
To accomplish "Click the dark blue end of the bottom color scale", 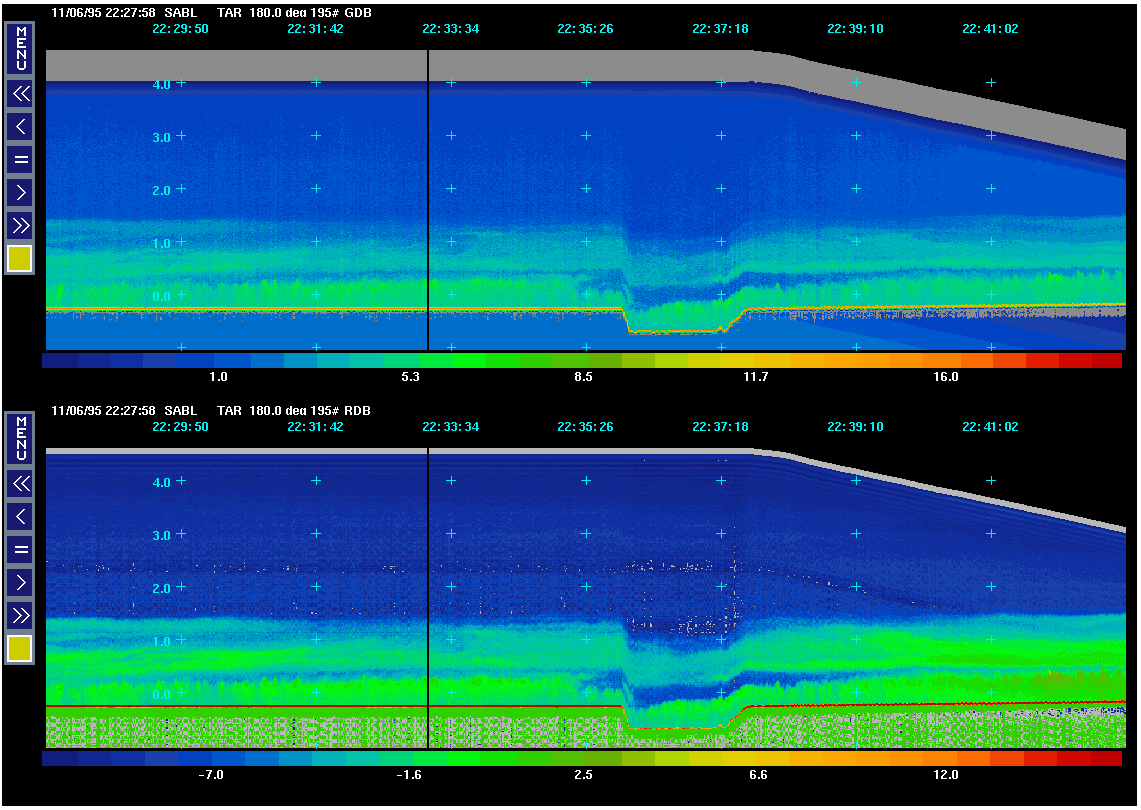I will [x=60, y=759].
